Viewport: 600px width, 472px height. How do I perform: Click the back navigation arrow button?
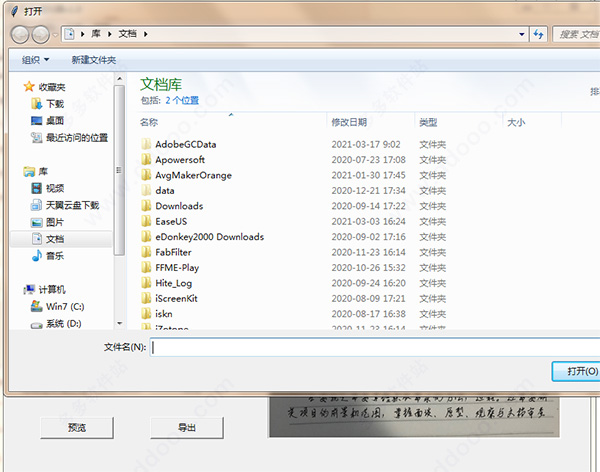pos(20,34)
